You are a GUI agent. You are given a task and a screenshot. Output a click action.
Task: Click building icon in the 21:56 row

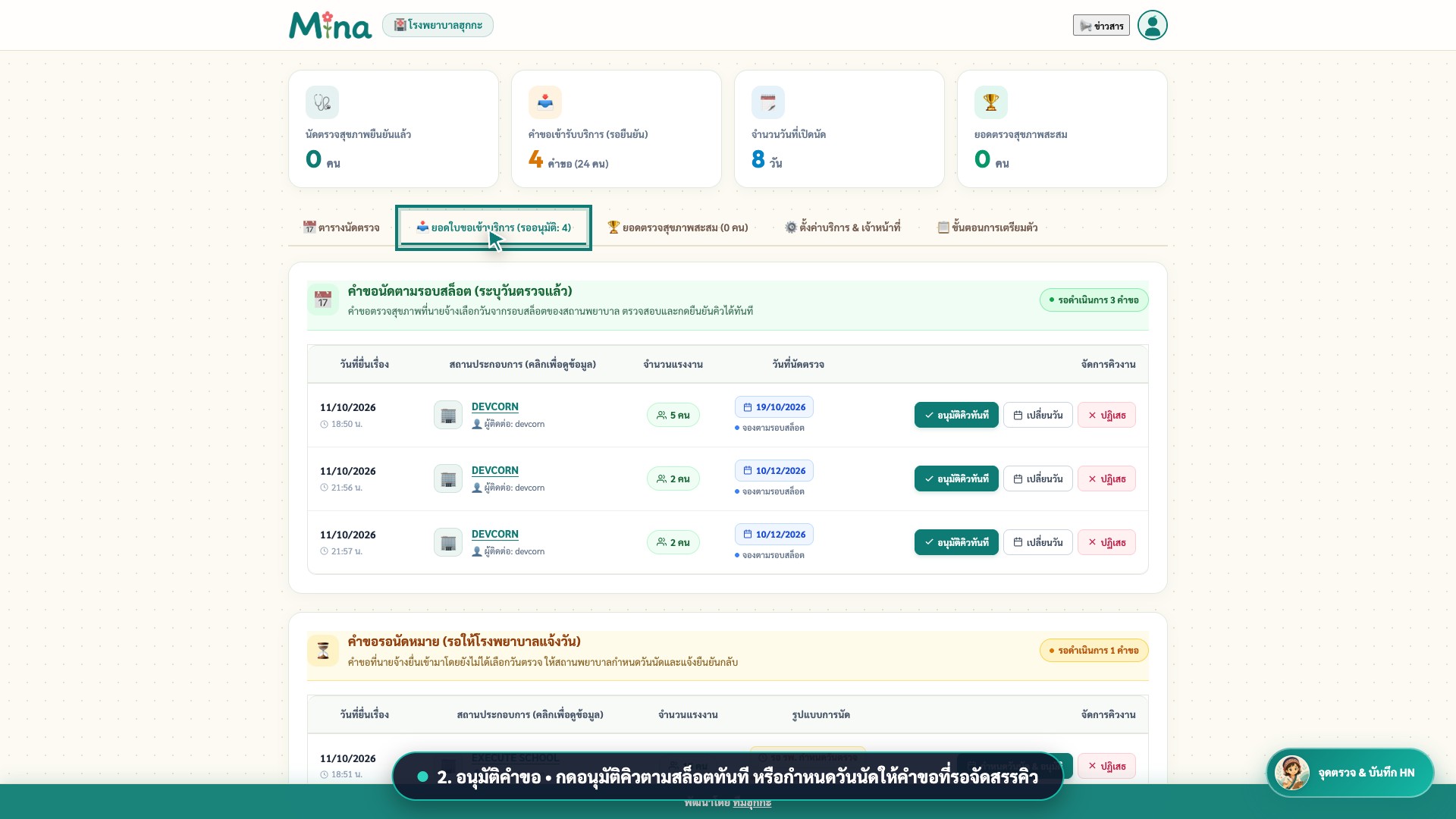(x=448, y=479)
